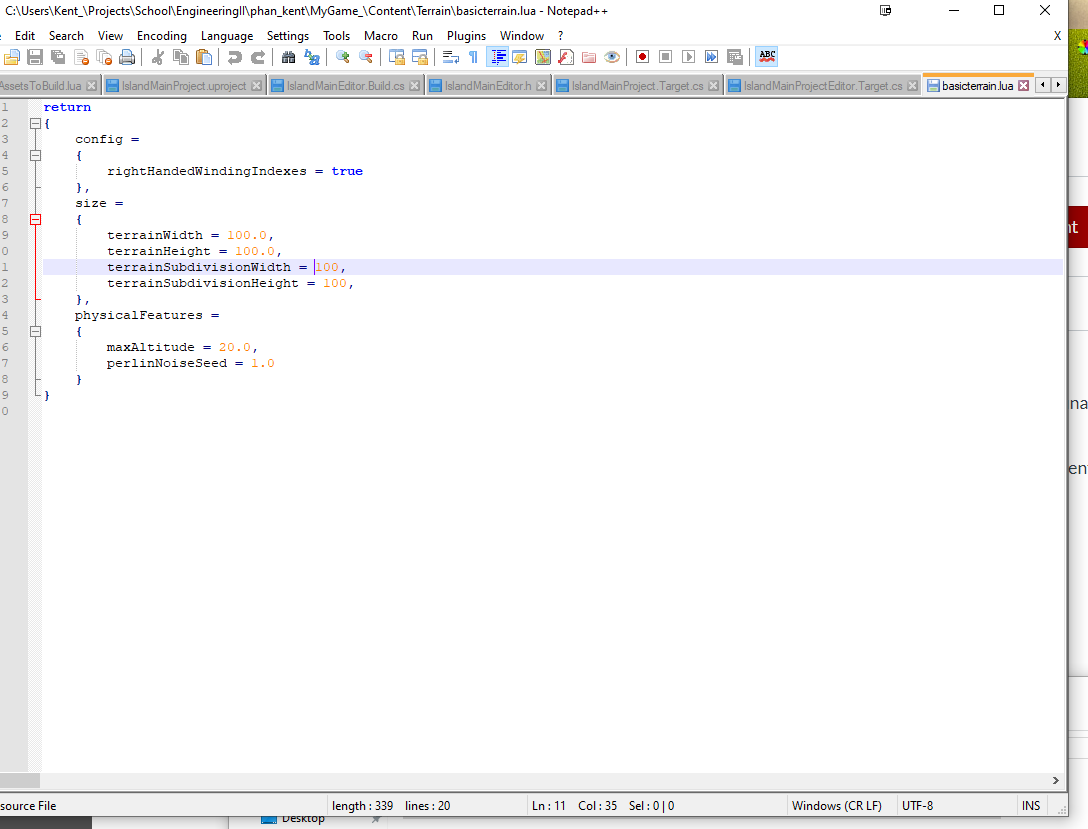Open the Settings menu

288,36
